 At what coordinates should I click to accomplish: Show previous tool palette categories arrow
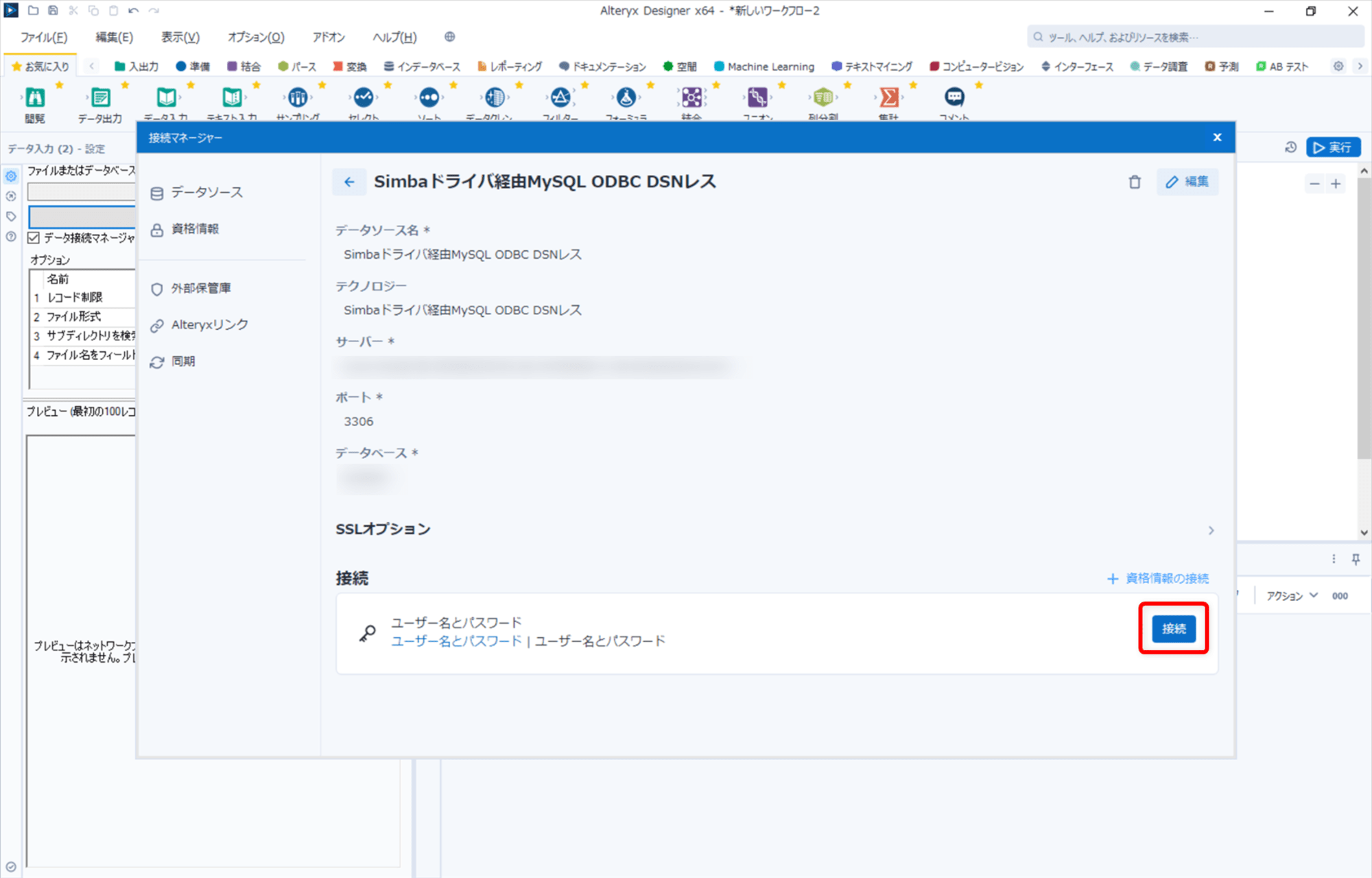[91, 67]
